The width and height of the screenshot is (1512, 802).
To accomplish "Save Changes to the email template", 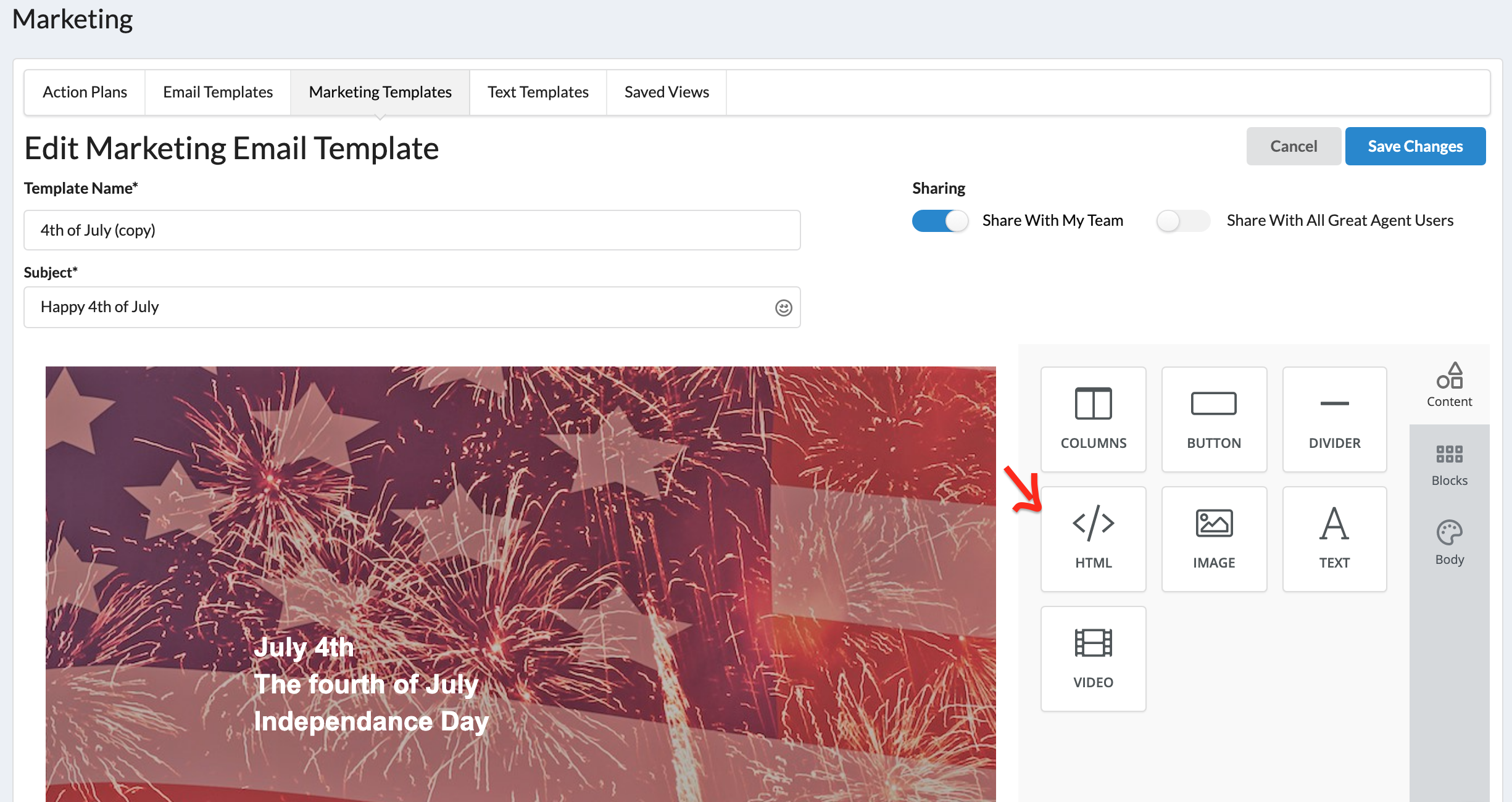I will tap(1415, 146).
